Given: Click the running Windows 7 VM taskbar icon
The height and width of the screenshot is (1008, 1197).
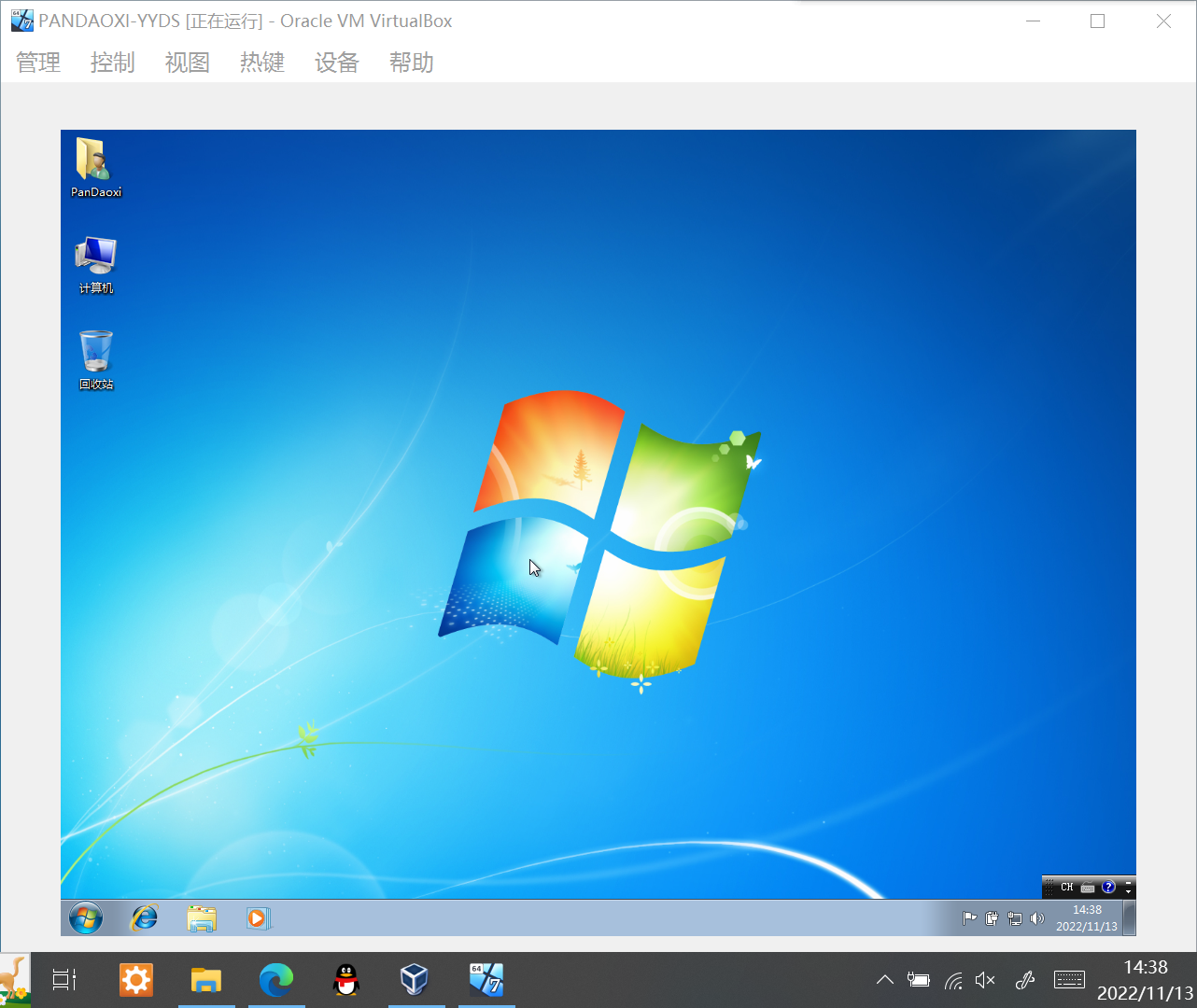Looking at the screenshot, I should 486,980.
